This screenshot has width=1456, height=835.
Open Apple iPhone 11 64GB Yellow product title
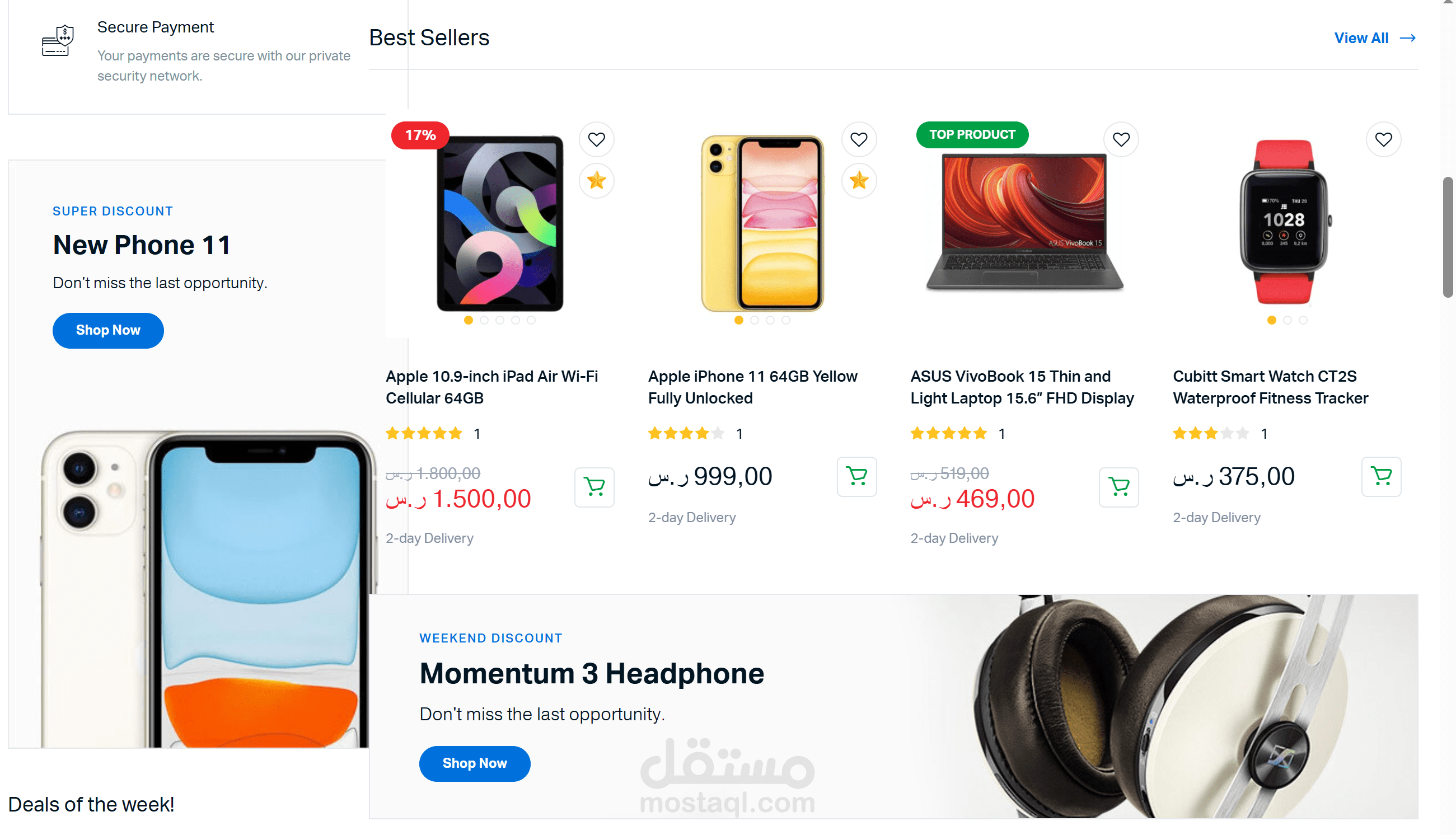tap(752, 387)
